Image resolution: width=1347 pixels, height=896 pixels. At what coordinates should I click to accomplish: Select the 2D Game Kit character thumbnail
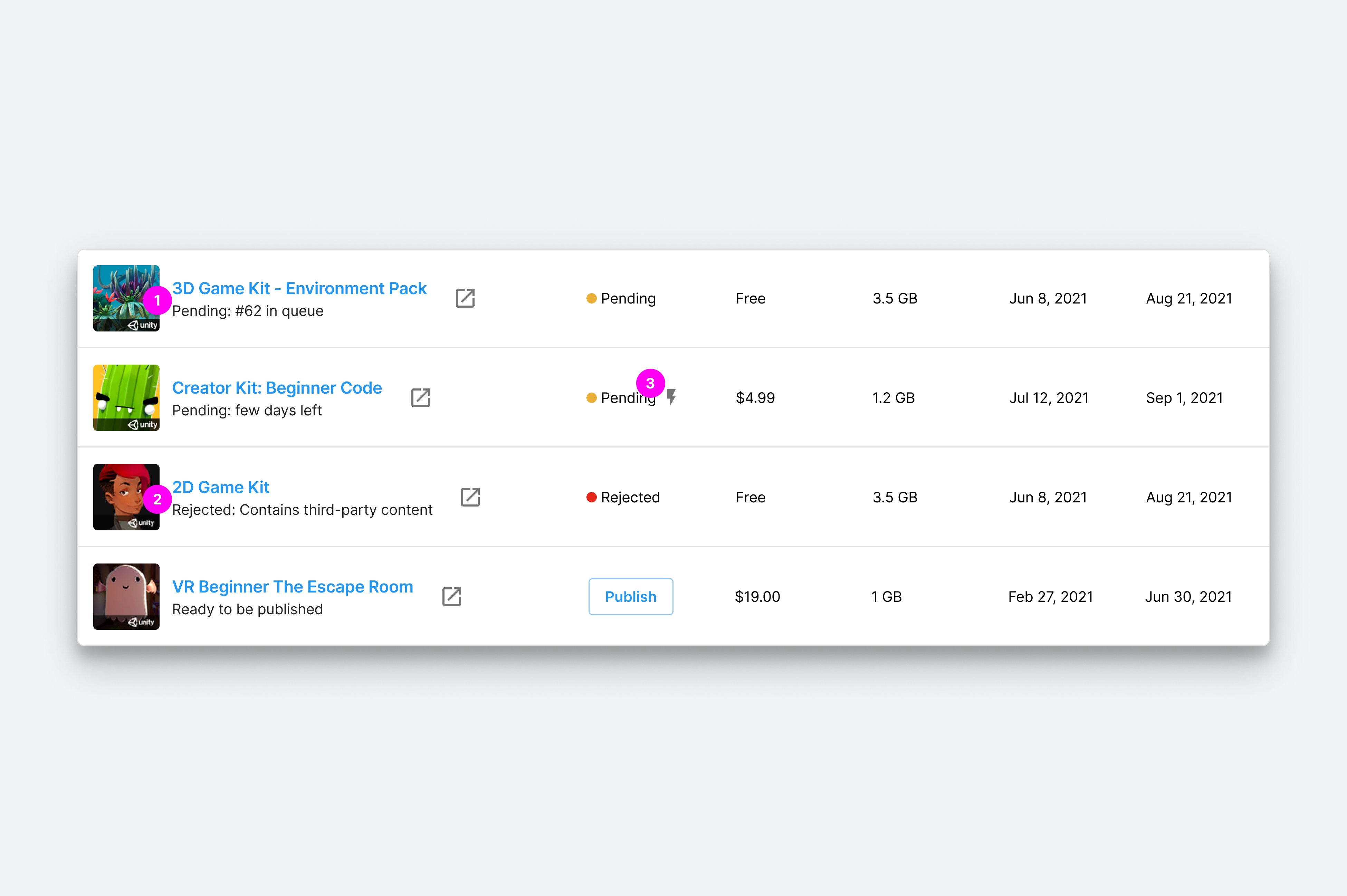(126, 497)
